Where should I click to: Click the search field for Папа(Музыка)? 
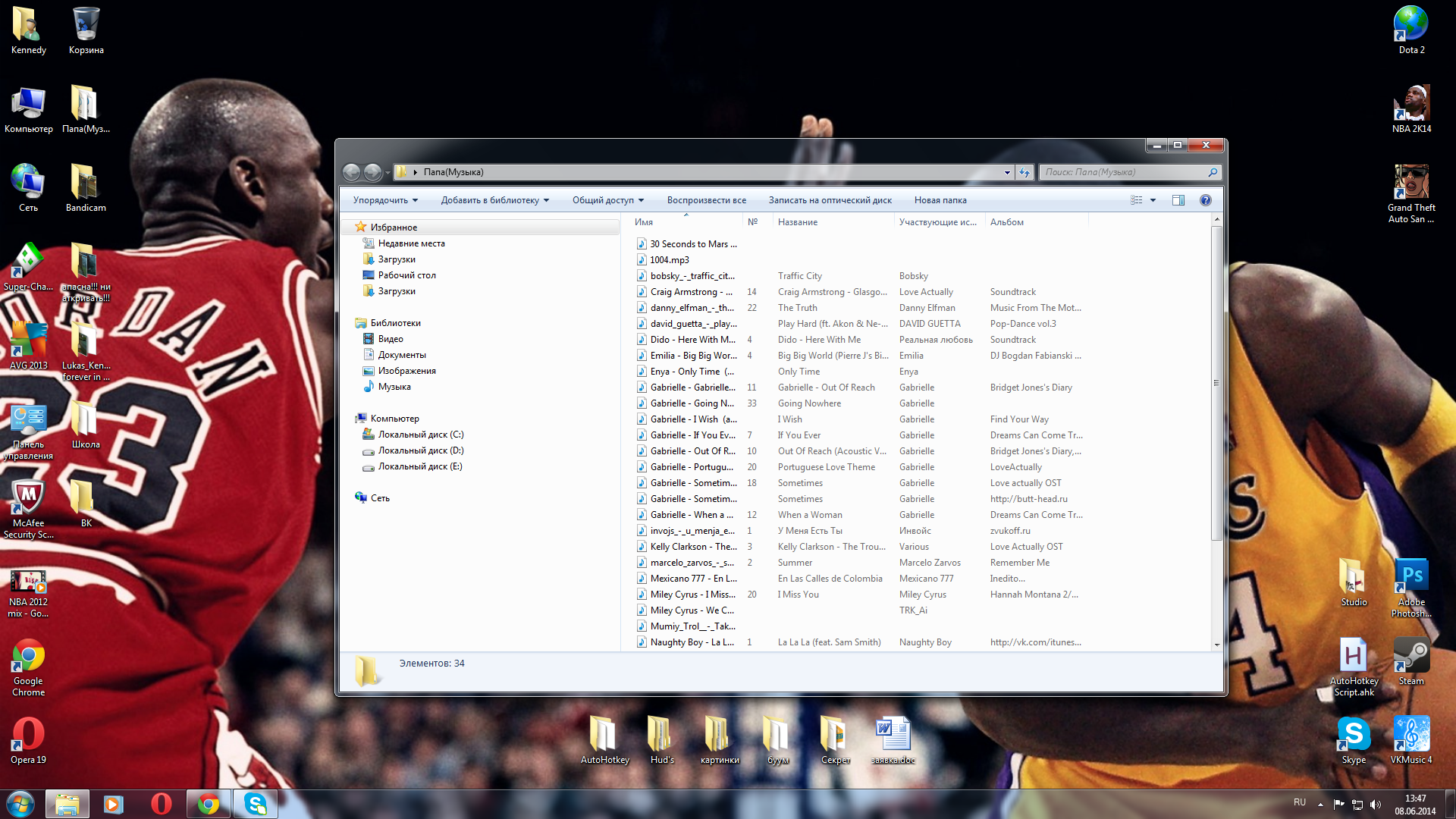click(1124, 172)
